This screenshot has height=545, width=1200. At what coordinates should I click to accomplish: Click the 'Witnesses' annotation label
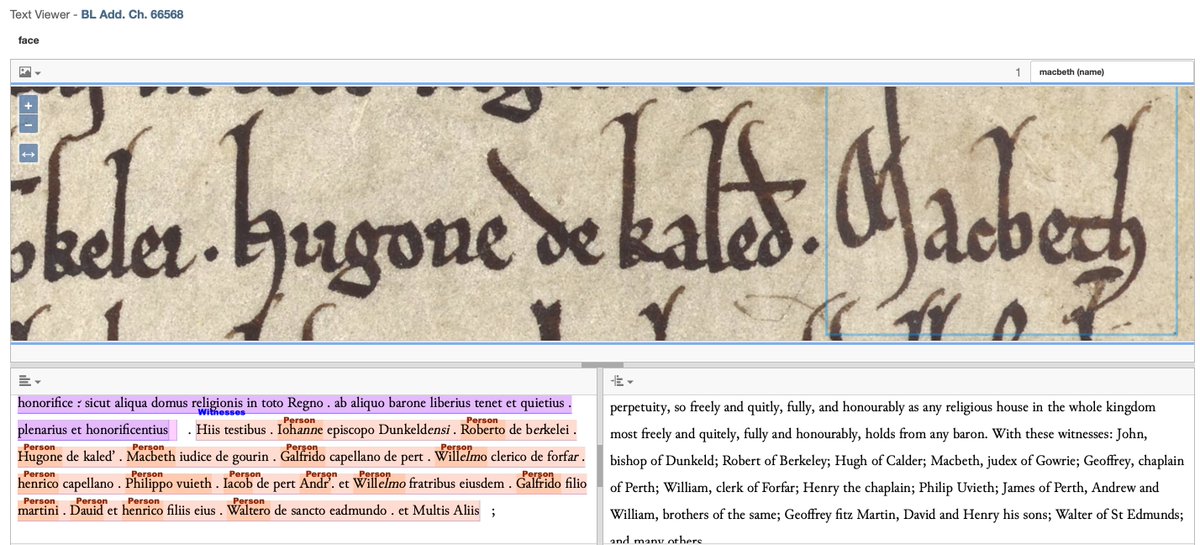pyautogui.click(x=221, y=412)
